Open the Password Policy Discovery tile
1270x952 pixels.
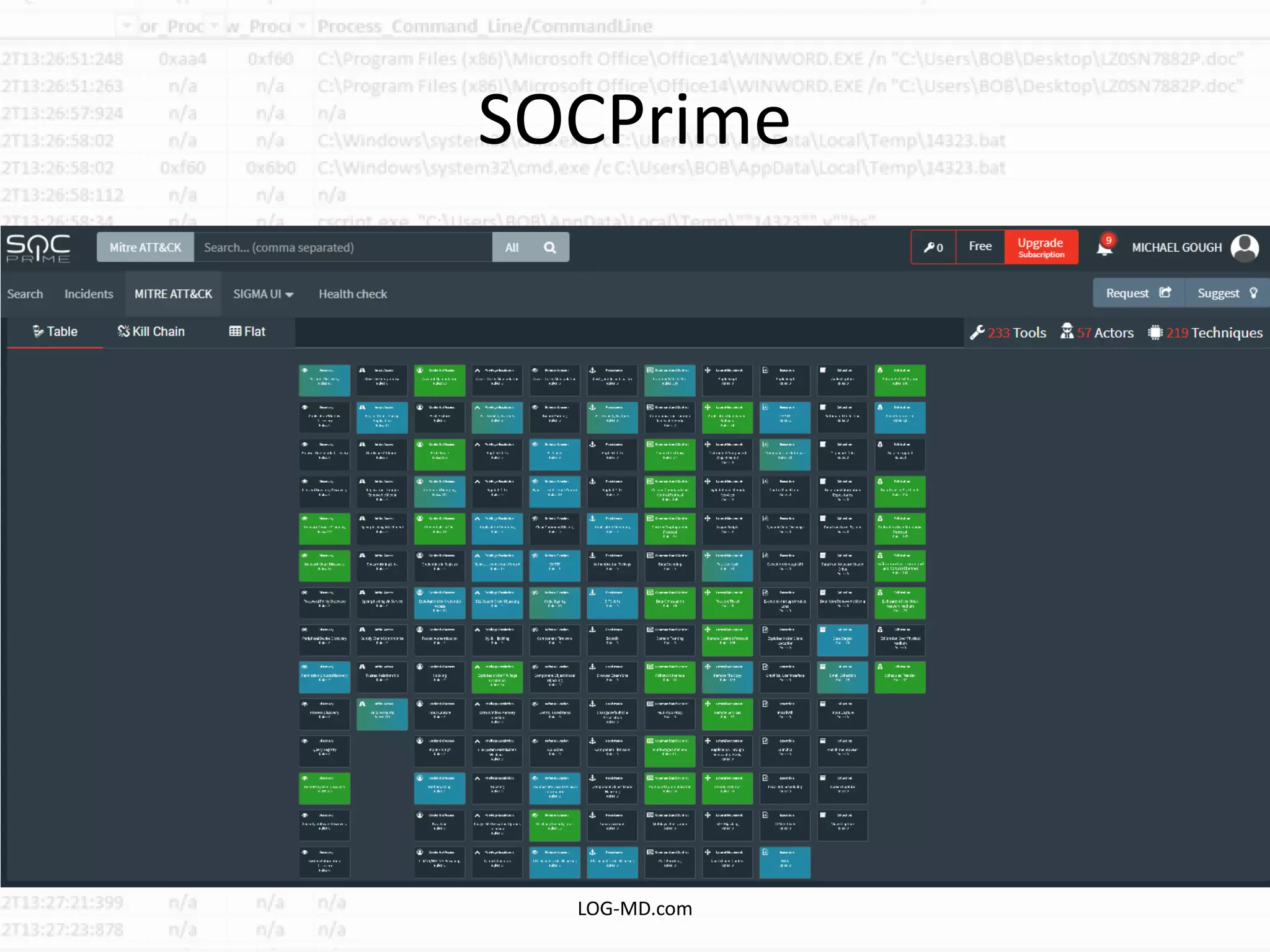pos(324,603)
